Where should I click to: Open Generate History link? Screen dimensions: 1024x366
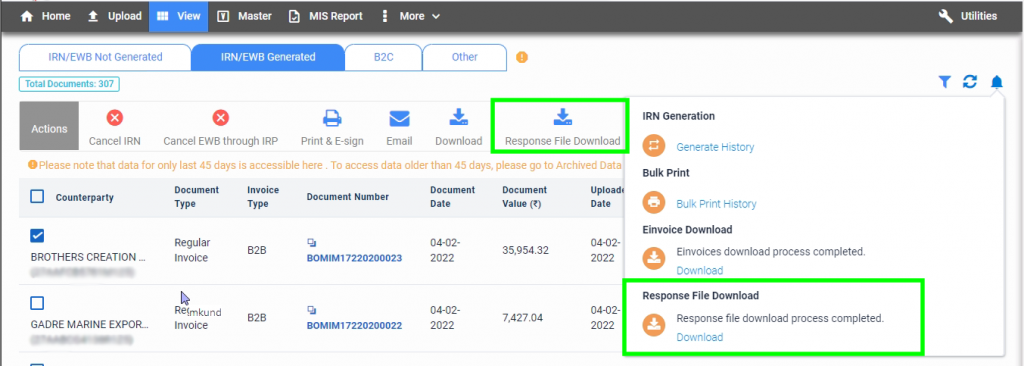[x=715, y=148]
